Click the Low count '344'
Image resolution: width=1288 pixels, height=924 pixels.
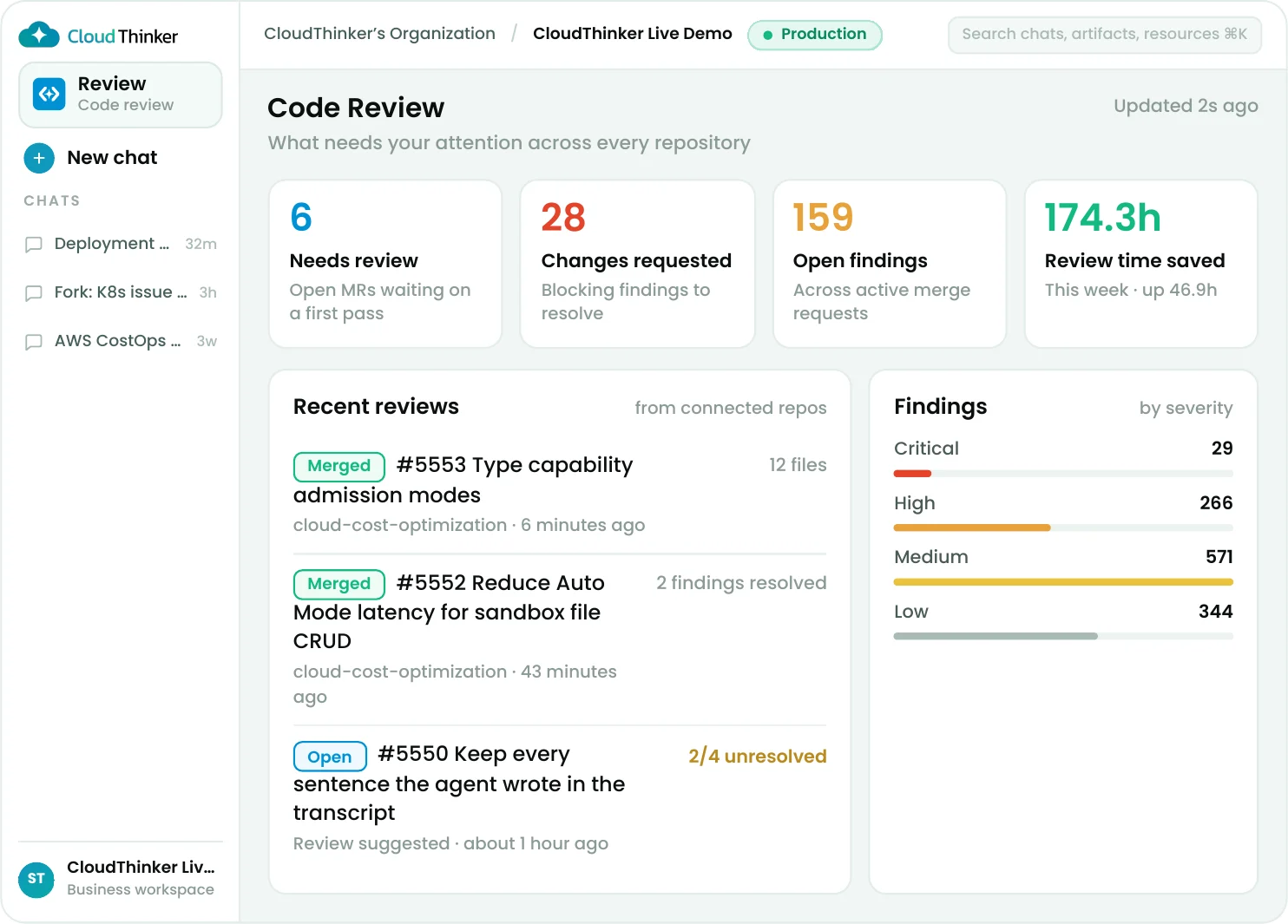(1216, 612)
